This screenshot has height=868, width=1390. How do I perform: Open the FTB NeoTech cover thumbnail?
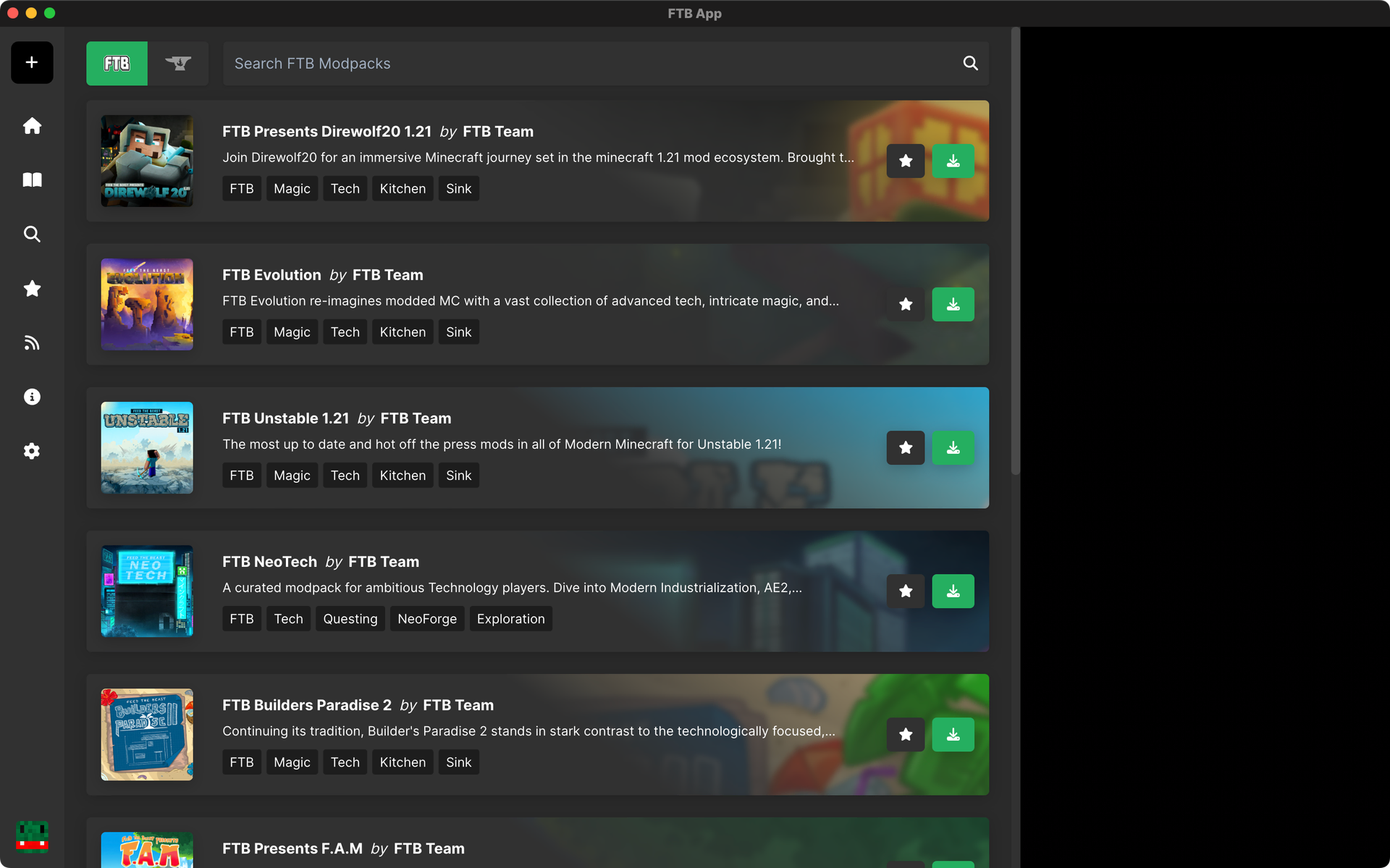click(146, 591)
